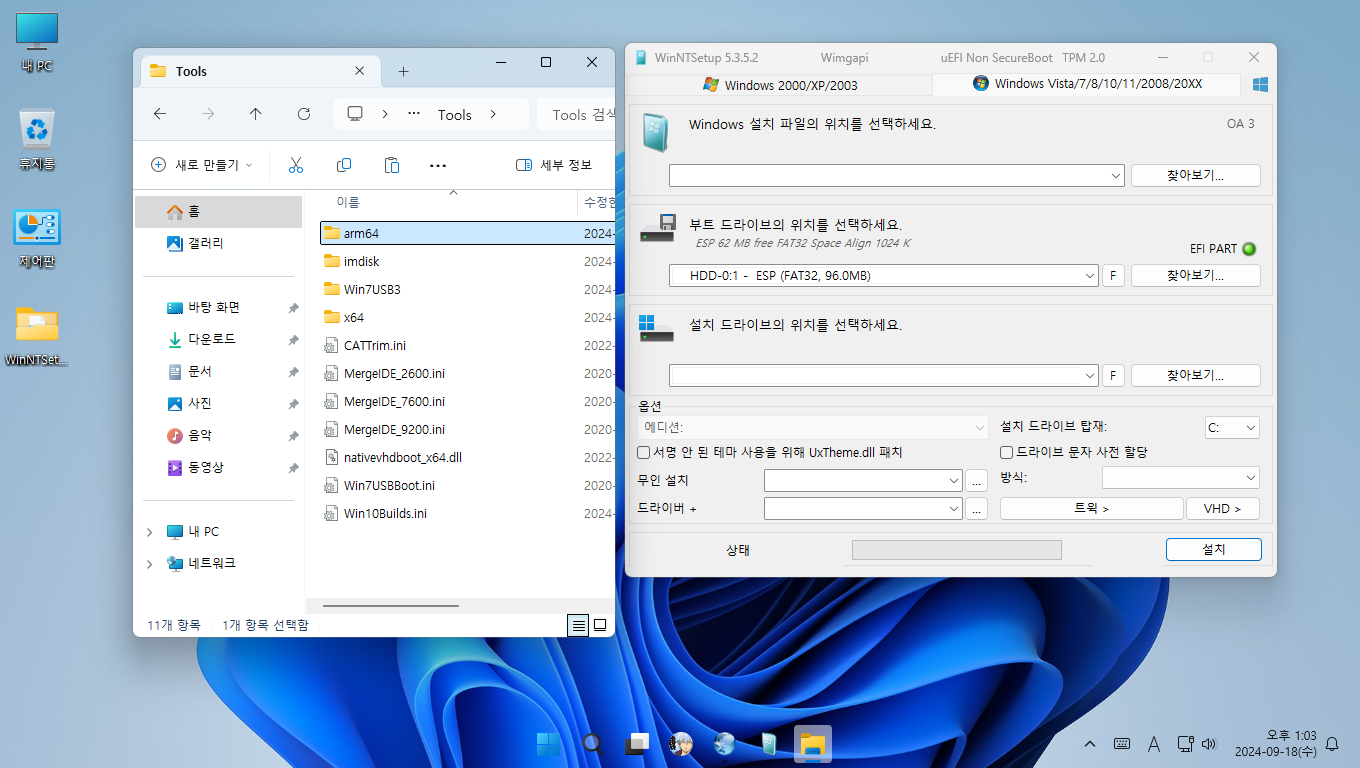
Task: Open the installation drive location dropdown
Action: [1090, 376]
